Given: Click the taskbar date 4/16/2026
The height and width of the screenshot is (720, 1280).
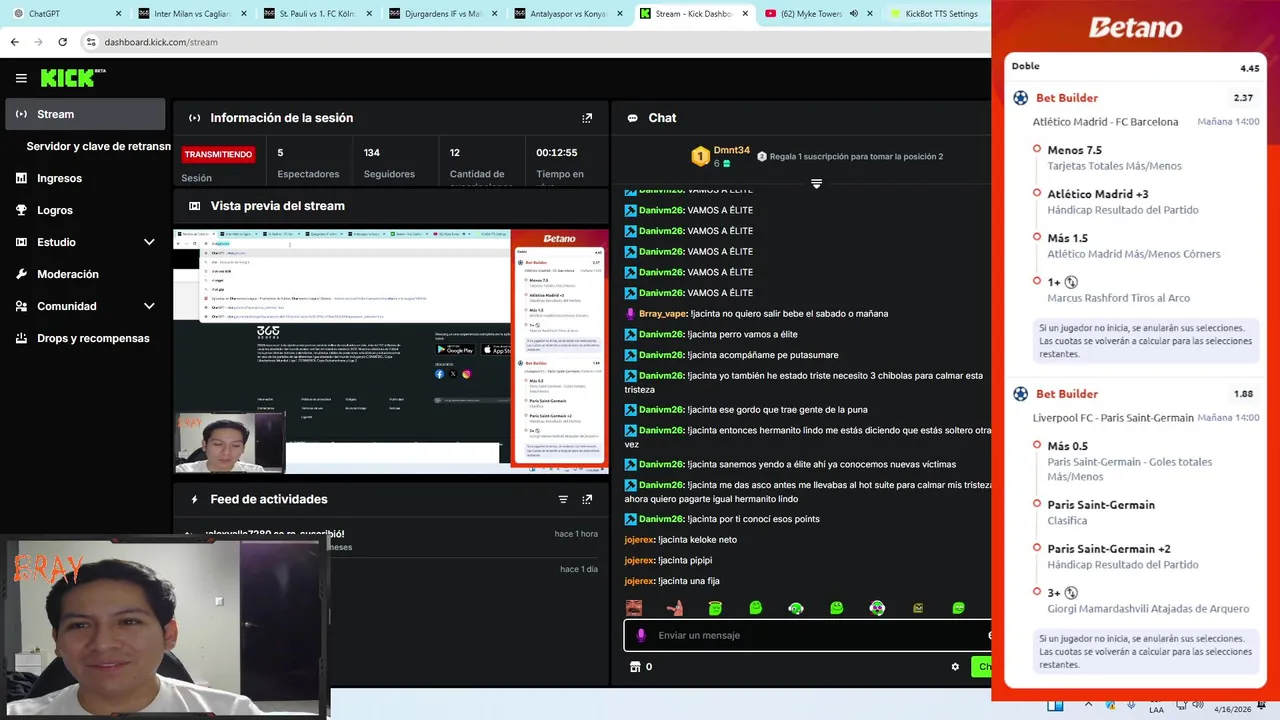Looking at the screenshot, I should coord(1234,709).
